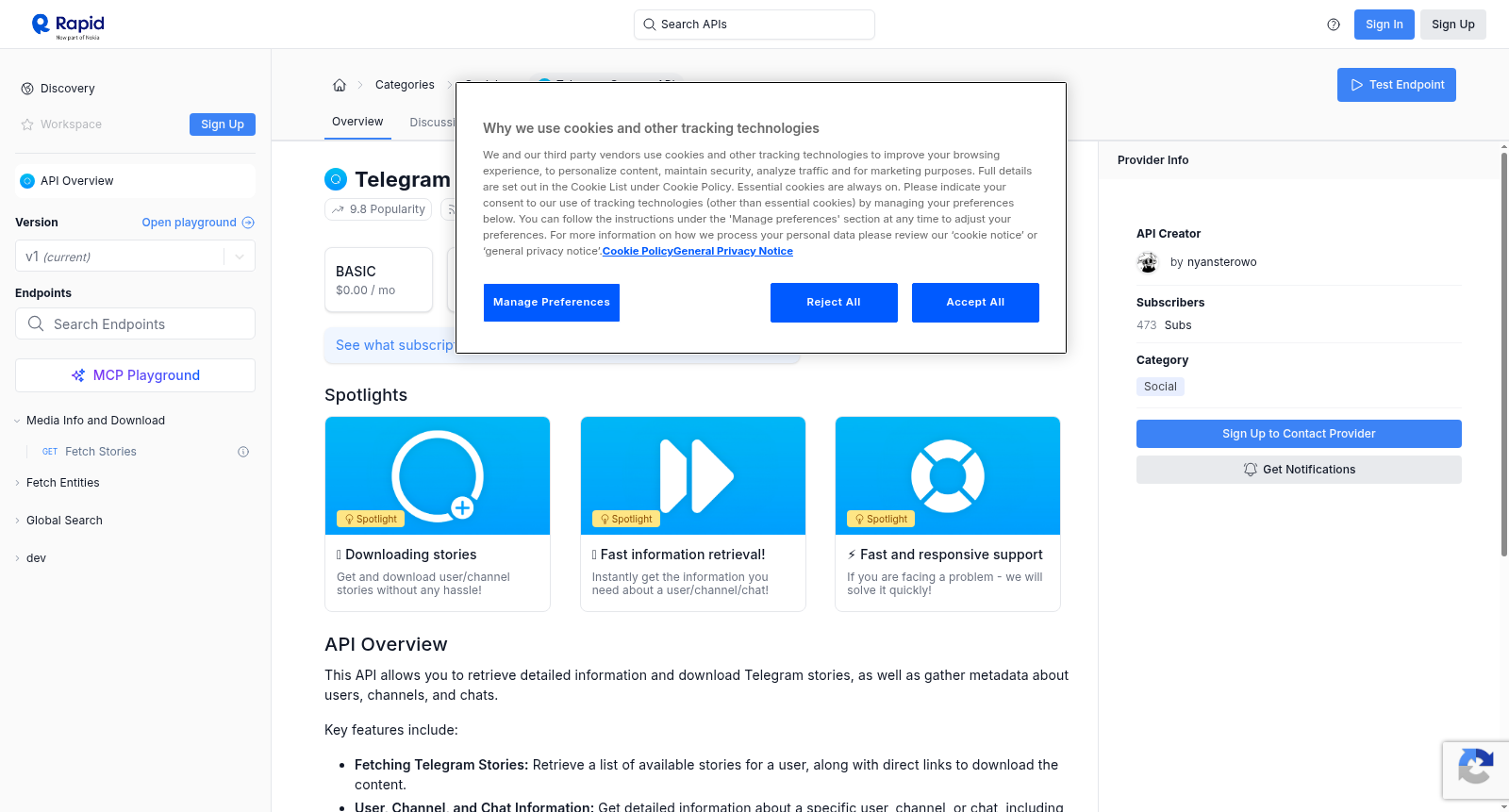Open the Cookie Policy link

[638, 251]
